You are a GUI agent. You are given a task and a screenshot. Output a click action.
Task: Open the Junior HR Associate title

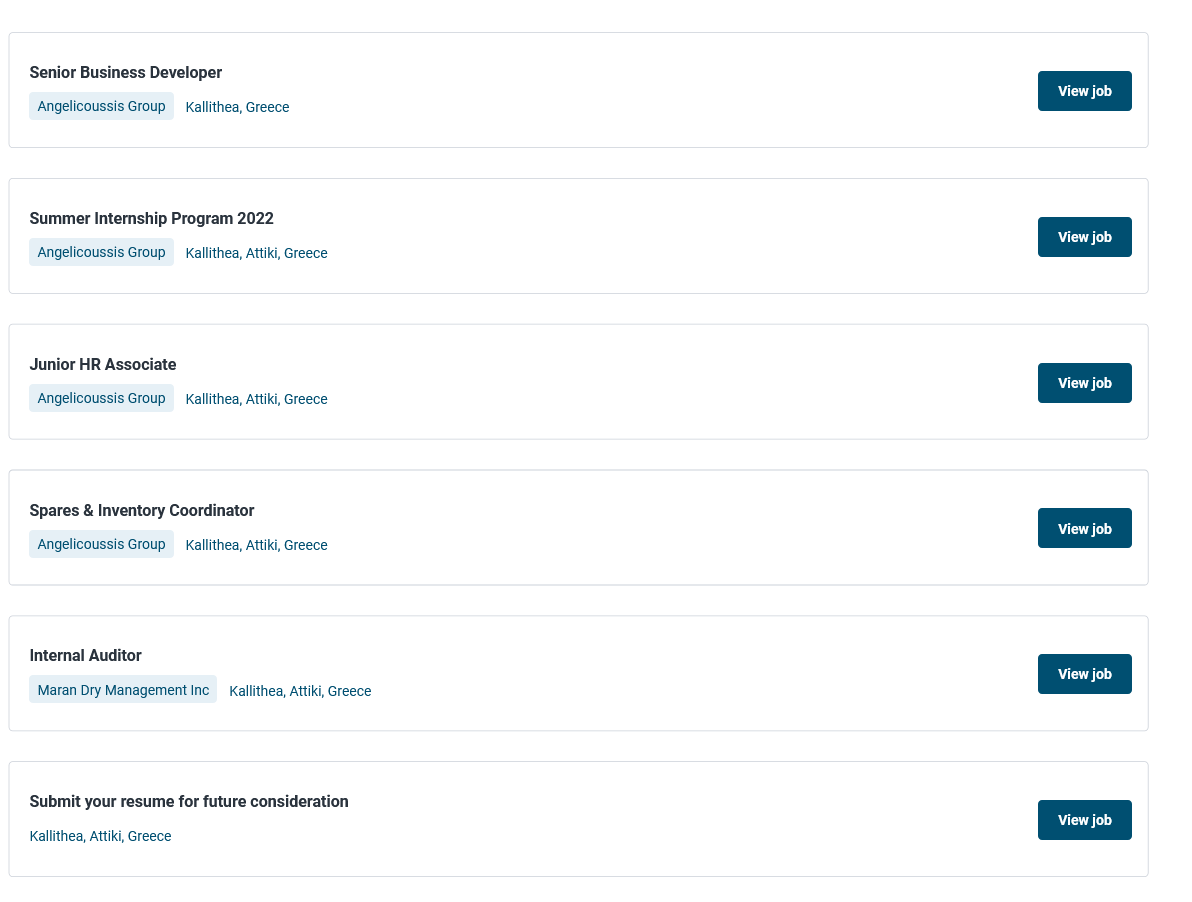103,364
